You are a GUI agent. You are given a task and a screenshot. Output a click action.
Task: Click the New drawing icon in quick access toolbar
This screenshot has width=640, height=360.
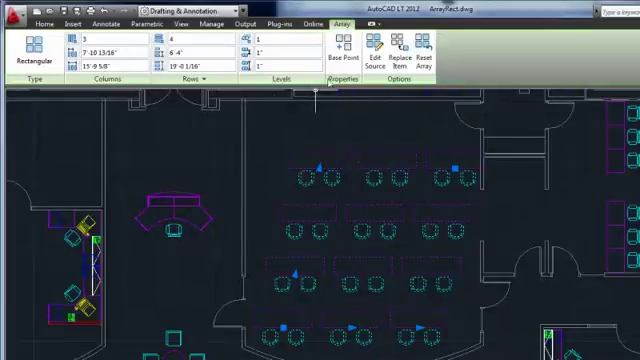(37, 11)
